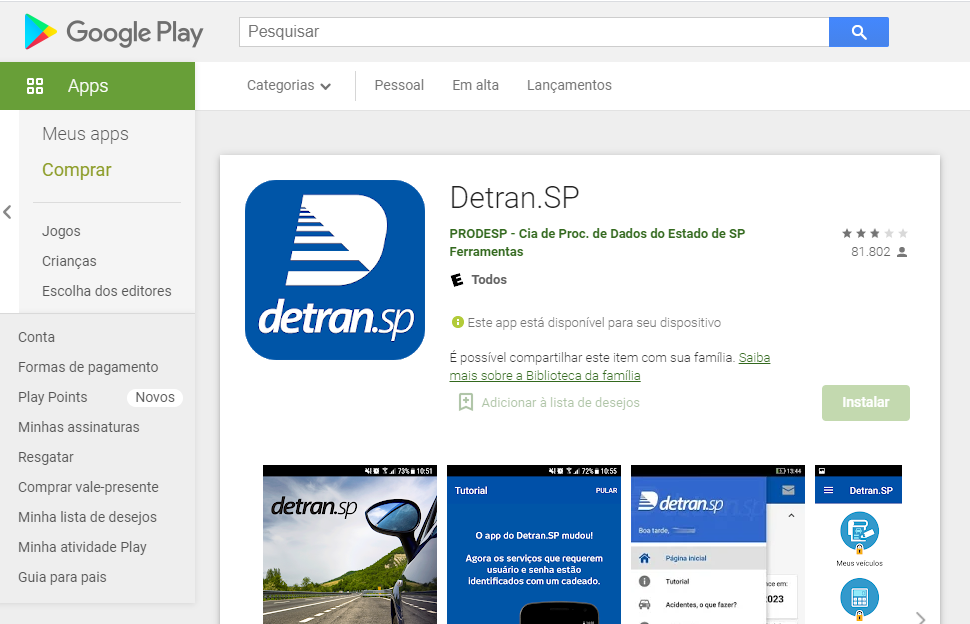Open Minhas assinaturas
The height and width of the screenshot is (624, 970).
point(79,427)
